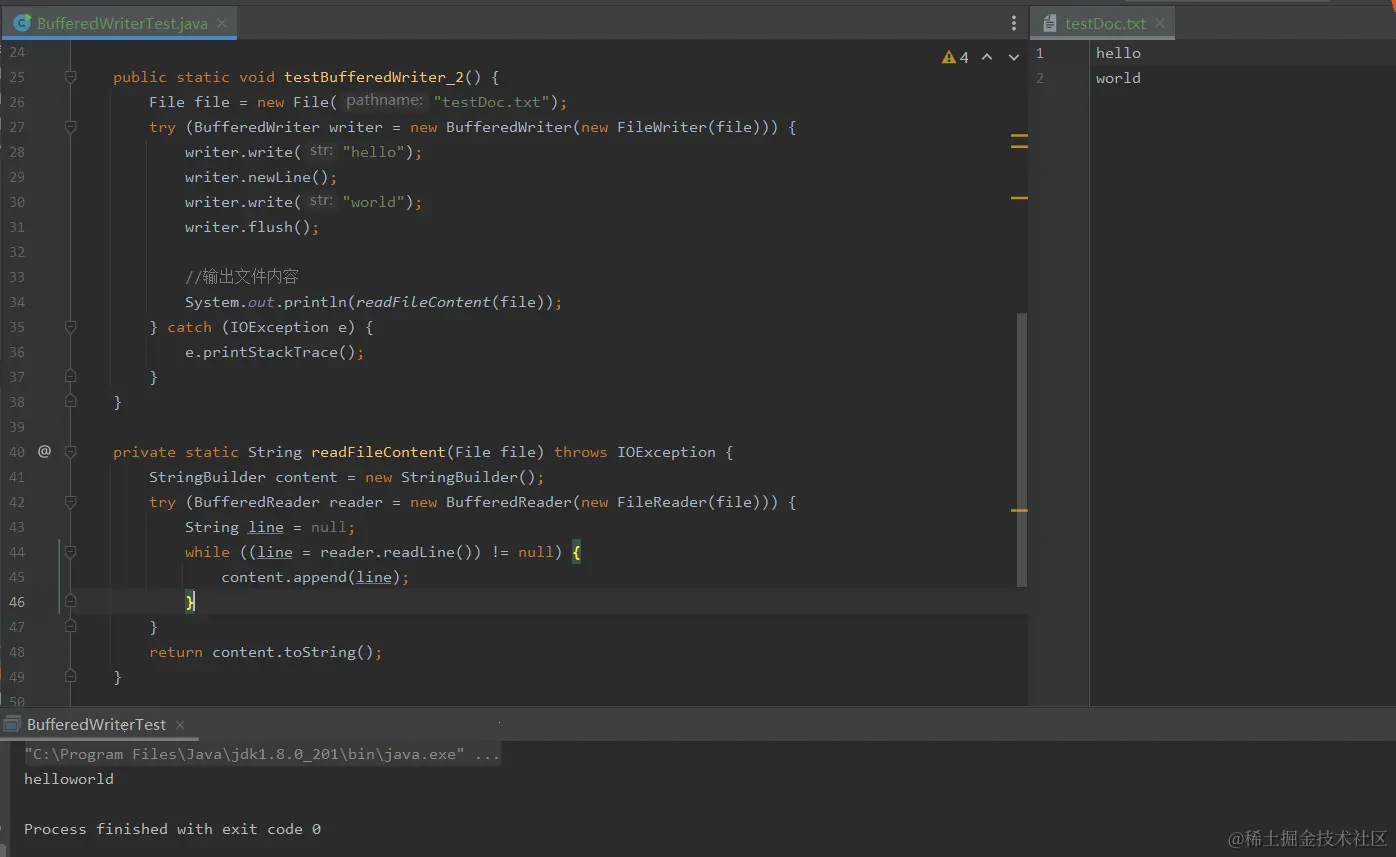Place cursor on "testDoc.txt" string literal

492,102
